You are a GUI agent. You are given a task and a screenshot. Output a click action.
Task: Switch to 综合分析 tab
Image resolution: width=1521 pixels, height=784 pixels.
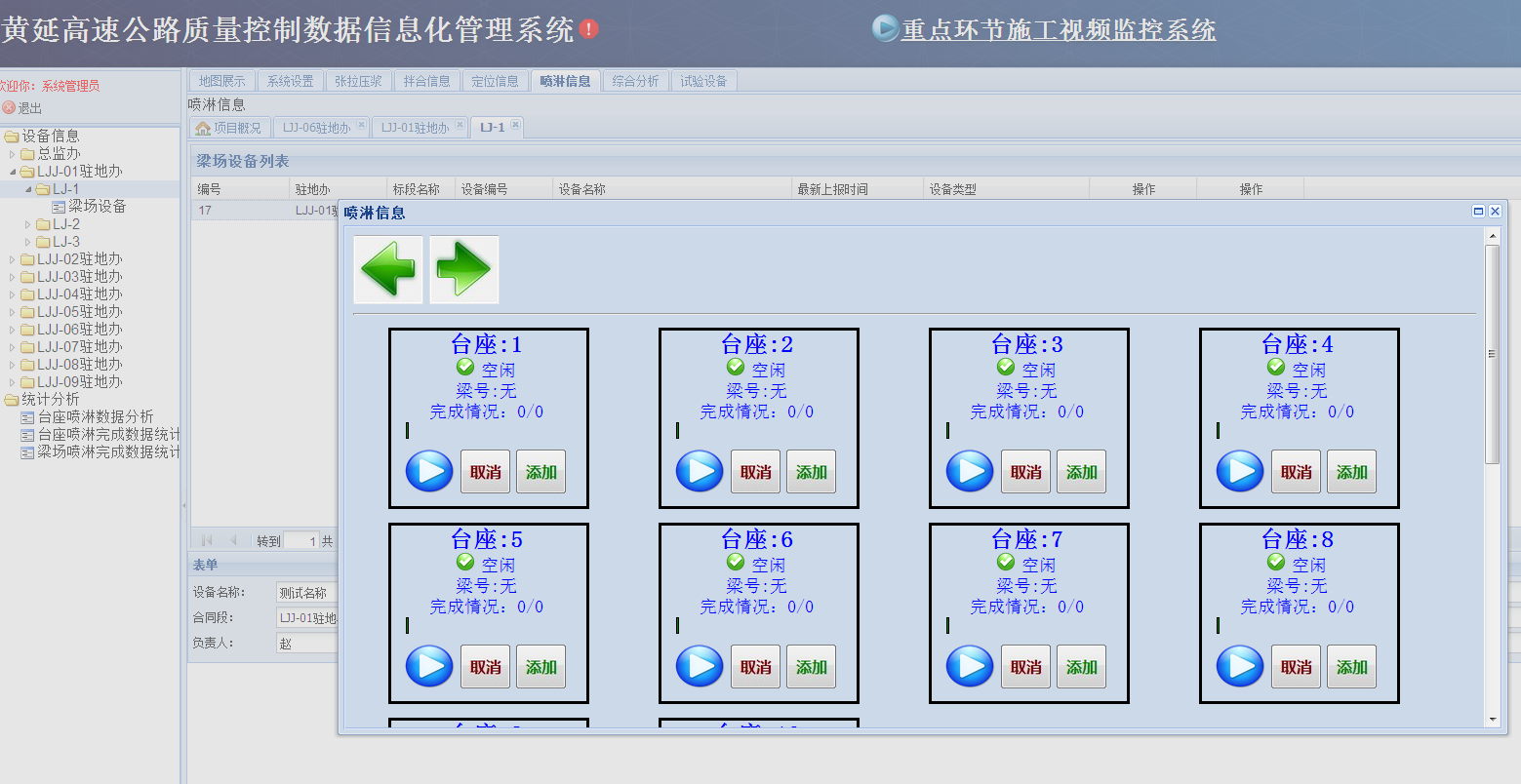coord(635,81)
